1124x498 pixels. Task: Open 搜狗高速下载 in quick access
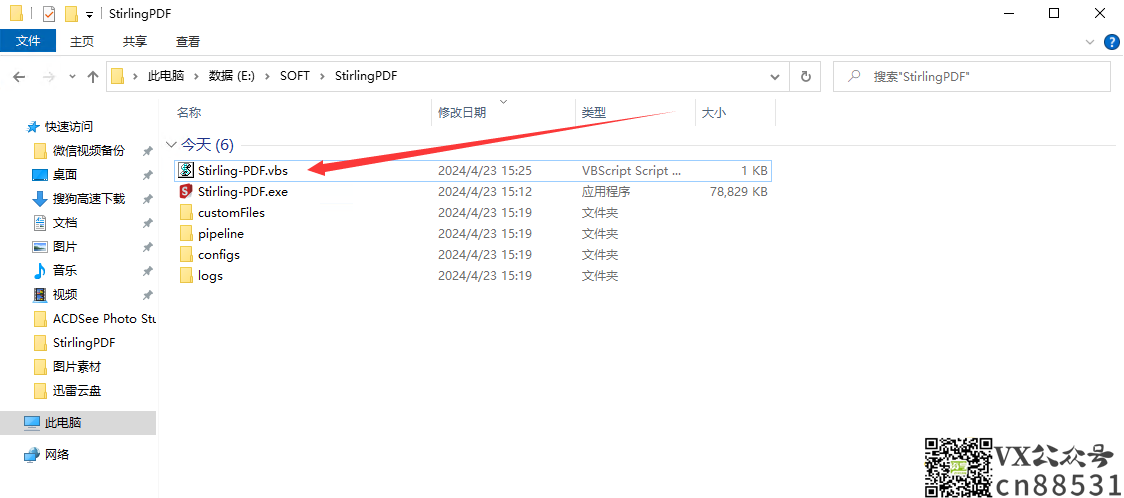tap(88, 199)
